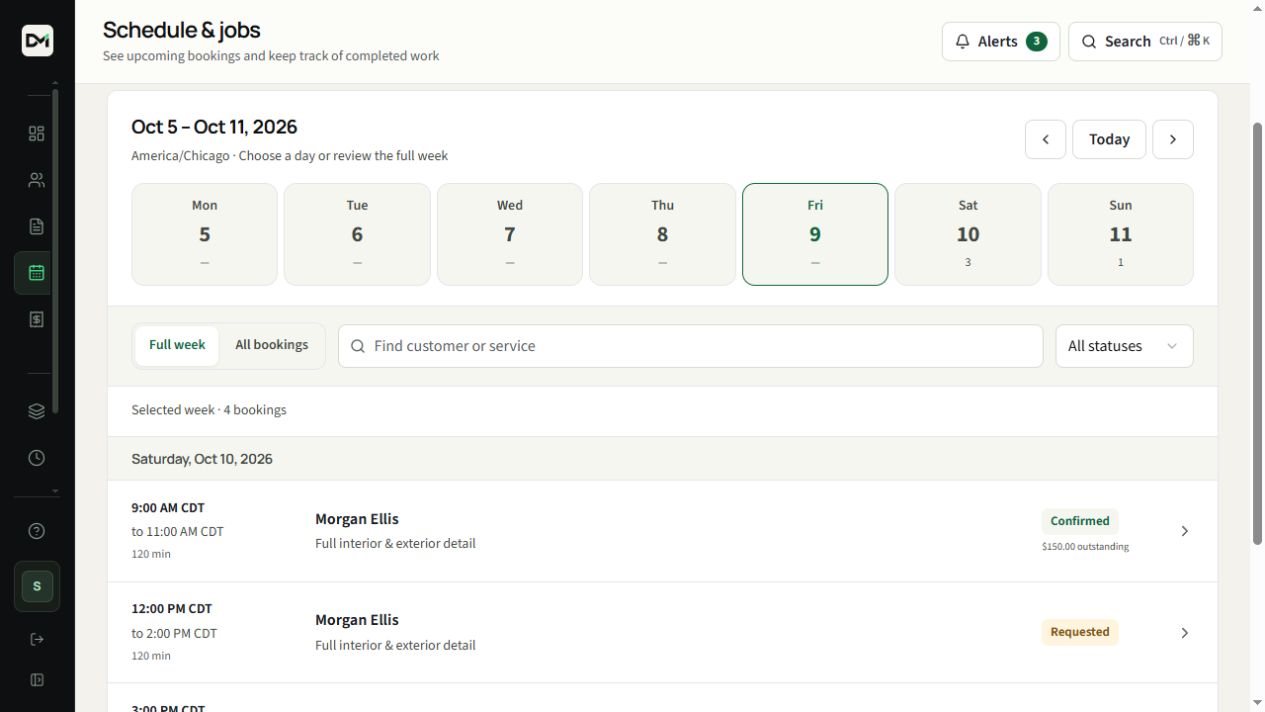Click the Requested status badge

tap(1080, 632)
